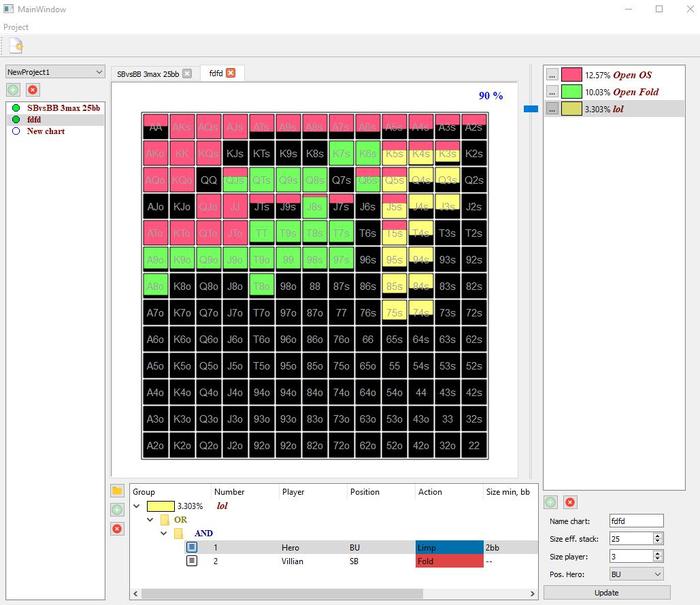This screenshot has width=700, height=605.
Task: Click the MainWindow app icon in title bar
Action: tap(8, 9)
